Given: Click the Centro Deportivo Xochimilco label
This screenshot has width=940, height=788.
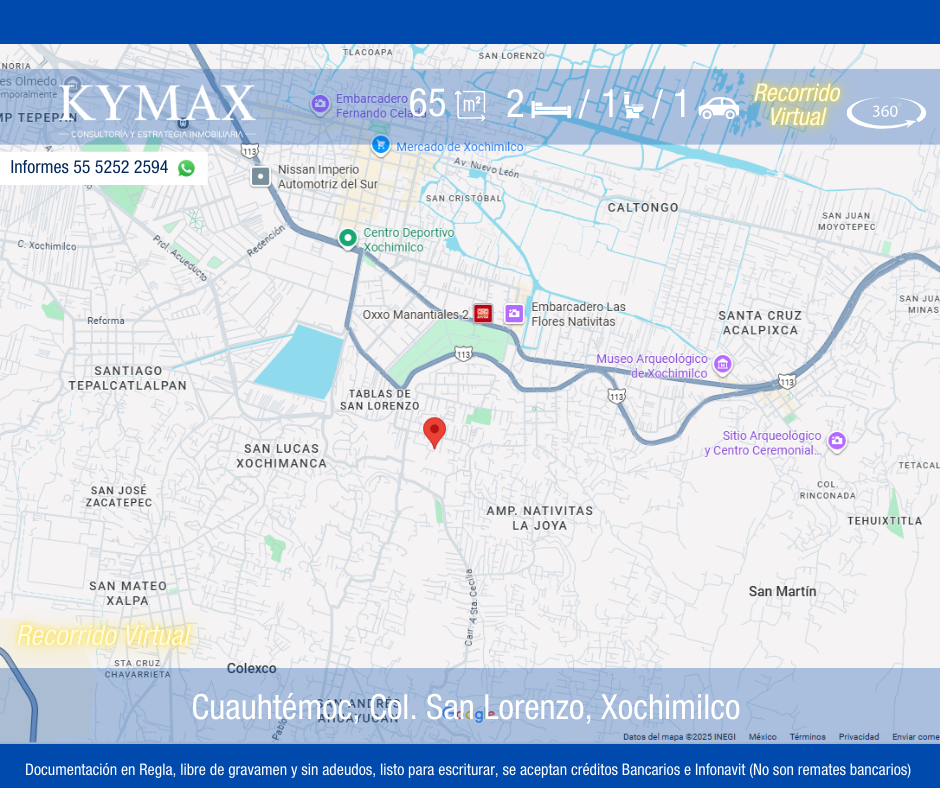Looking at the screenshot, I should 409,240.
